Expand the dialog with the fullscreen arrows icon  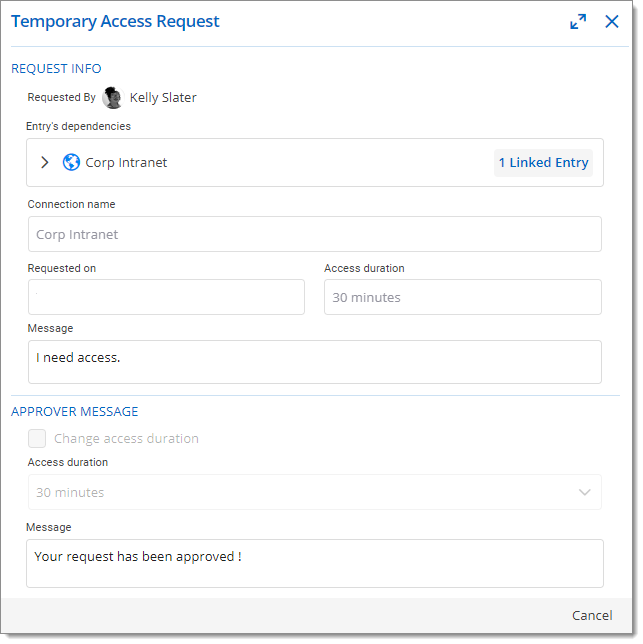pyautogui.click(x=578, y=21)
